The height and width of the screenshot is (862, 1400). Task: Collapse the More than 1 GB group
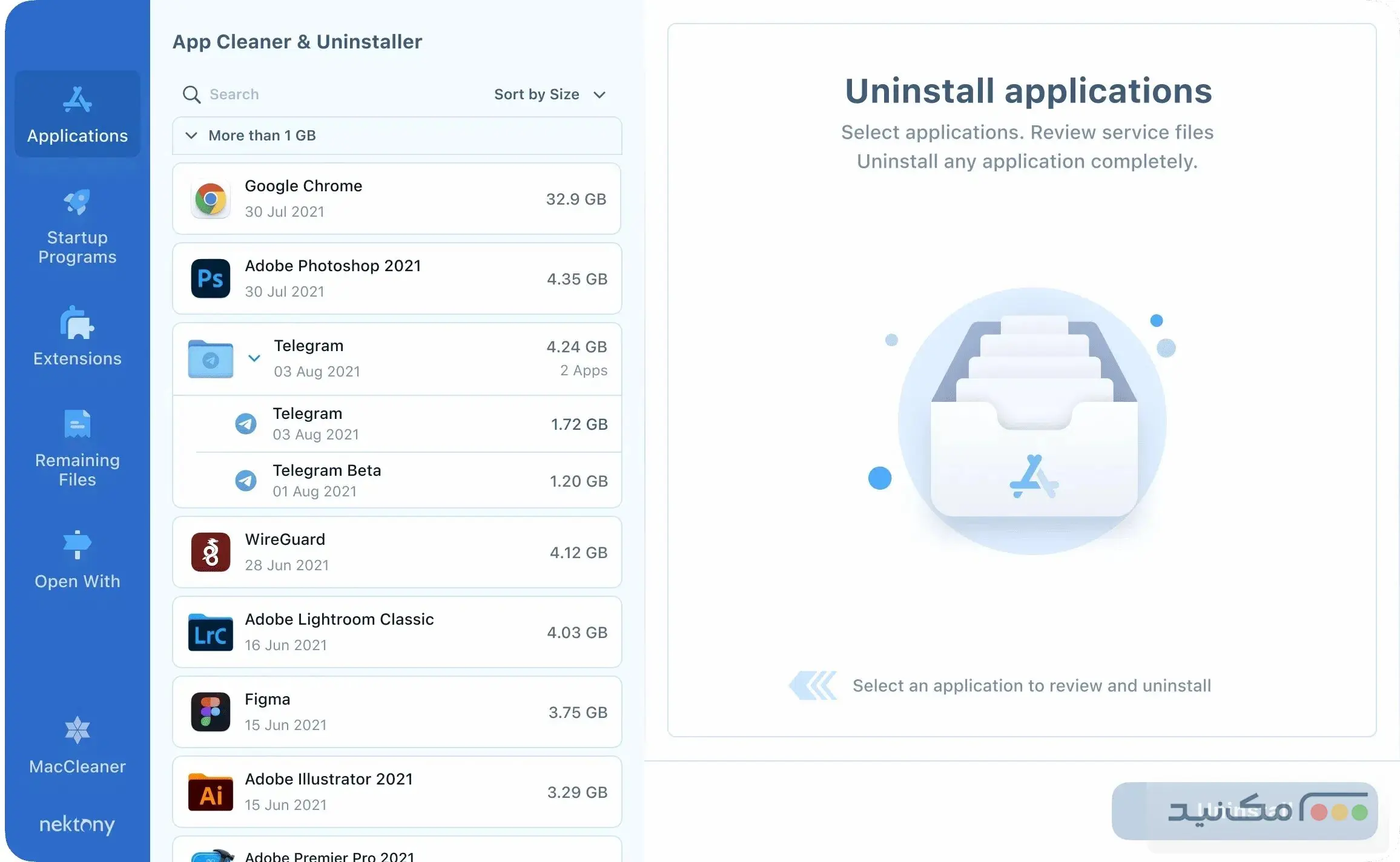point(192,136)
